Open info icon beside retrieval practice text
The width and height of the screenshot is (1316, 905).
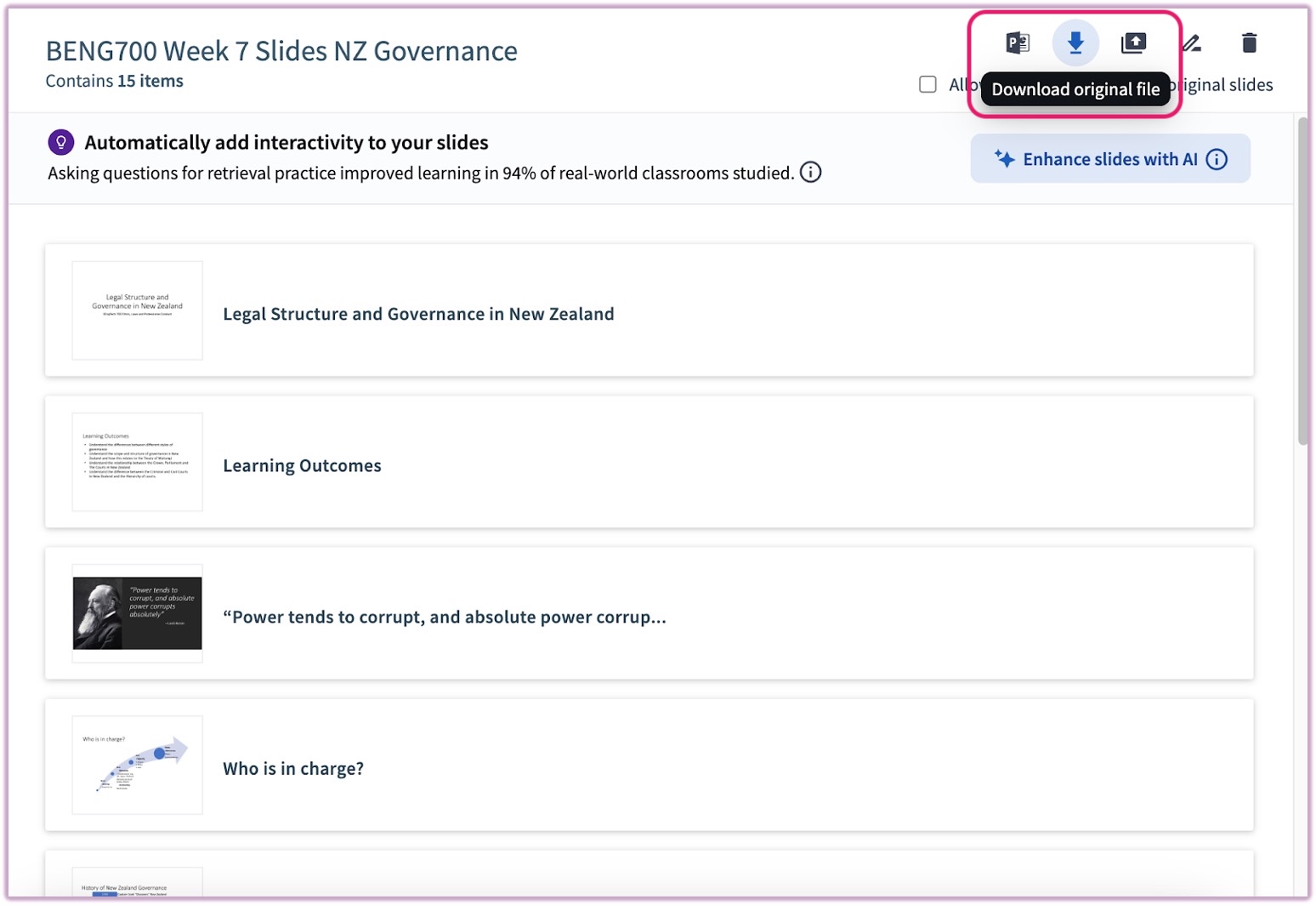[x=811, y=173]
